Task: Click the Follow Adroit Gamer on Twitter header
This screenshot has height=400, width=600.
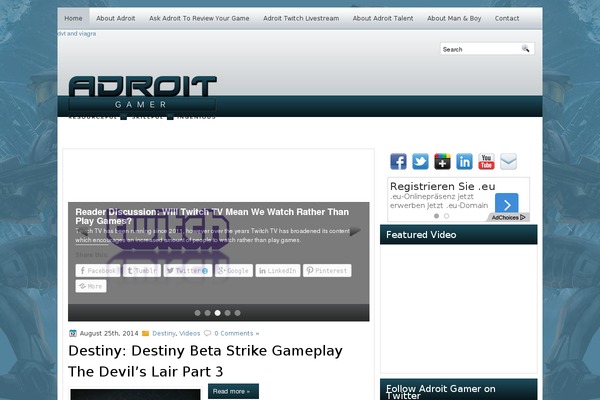Action: click(458, 390)
